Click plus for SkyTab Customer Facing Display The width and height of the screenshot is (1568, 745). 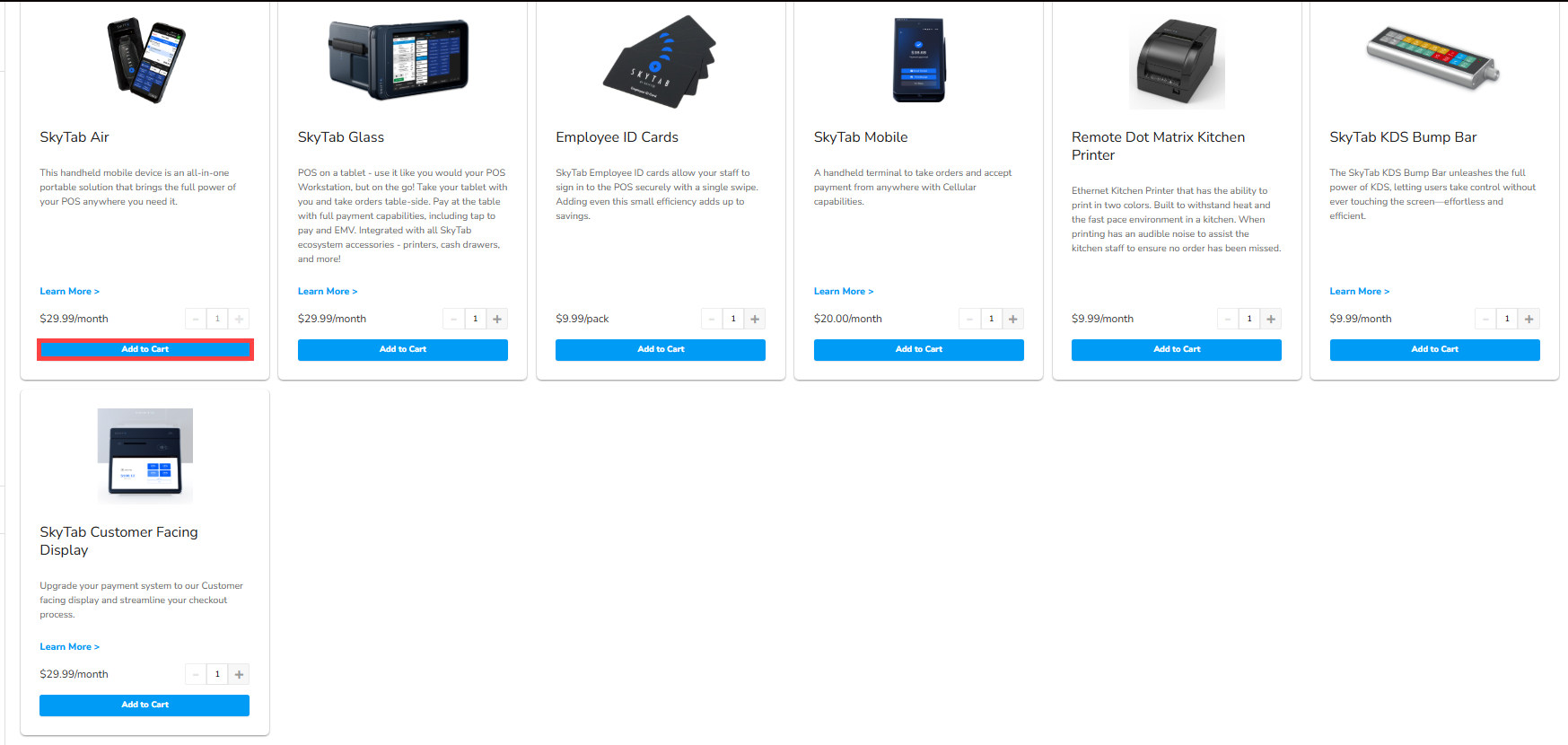[239, 674]
